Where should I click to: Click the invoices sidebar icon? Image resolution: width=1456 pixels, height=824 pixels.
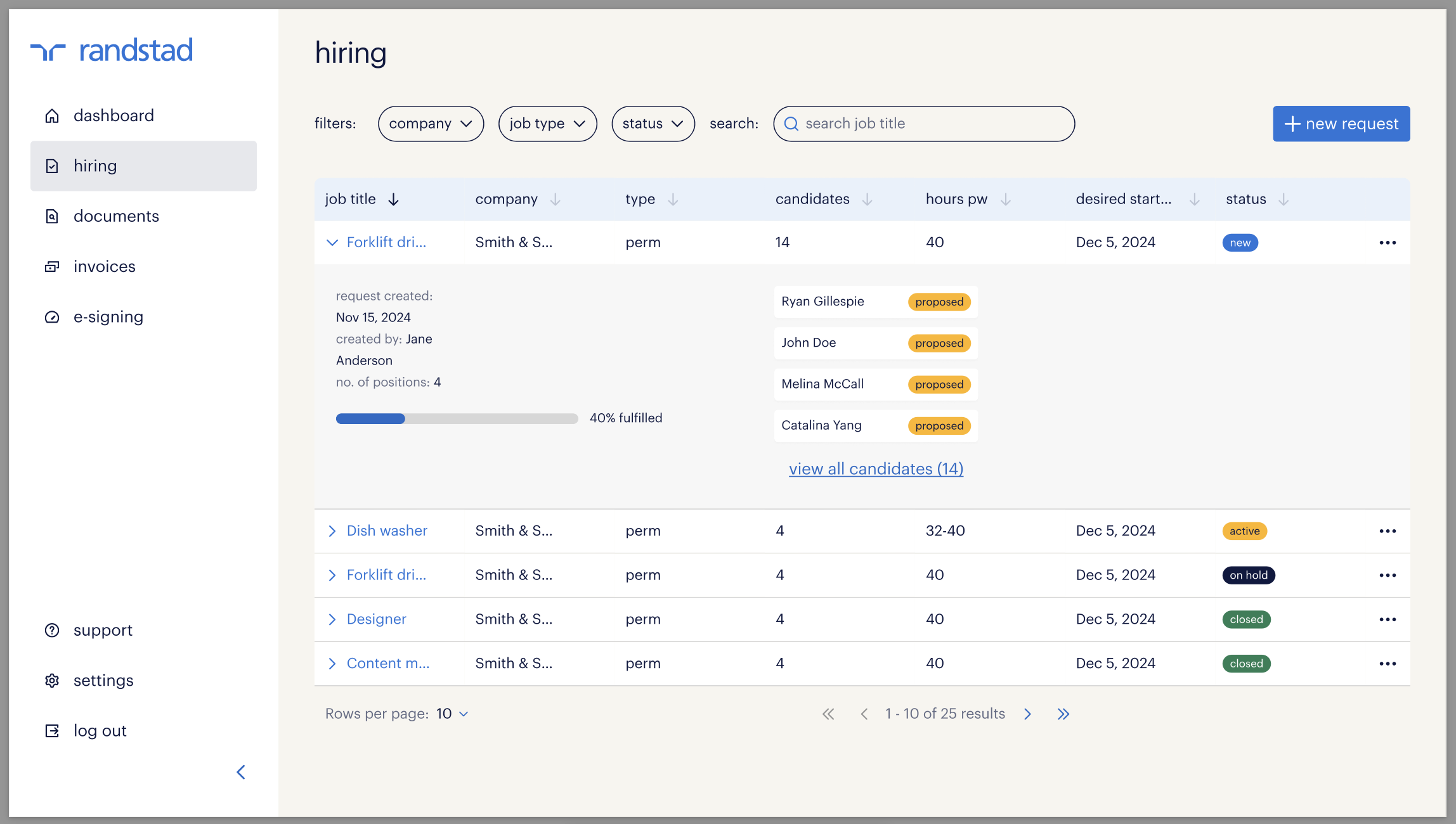[x=52, y=267]
